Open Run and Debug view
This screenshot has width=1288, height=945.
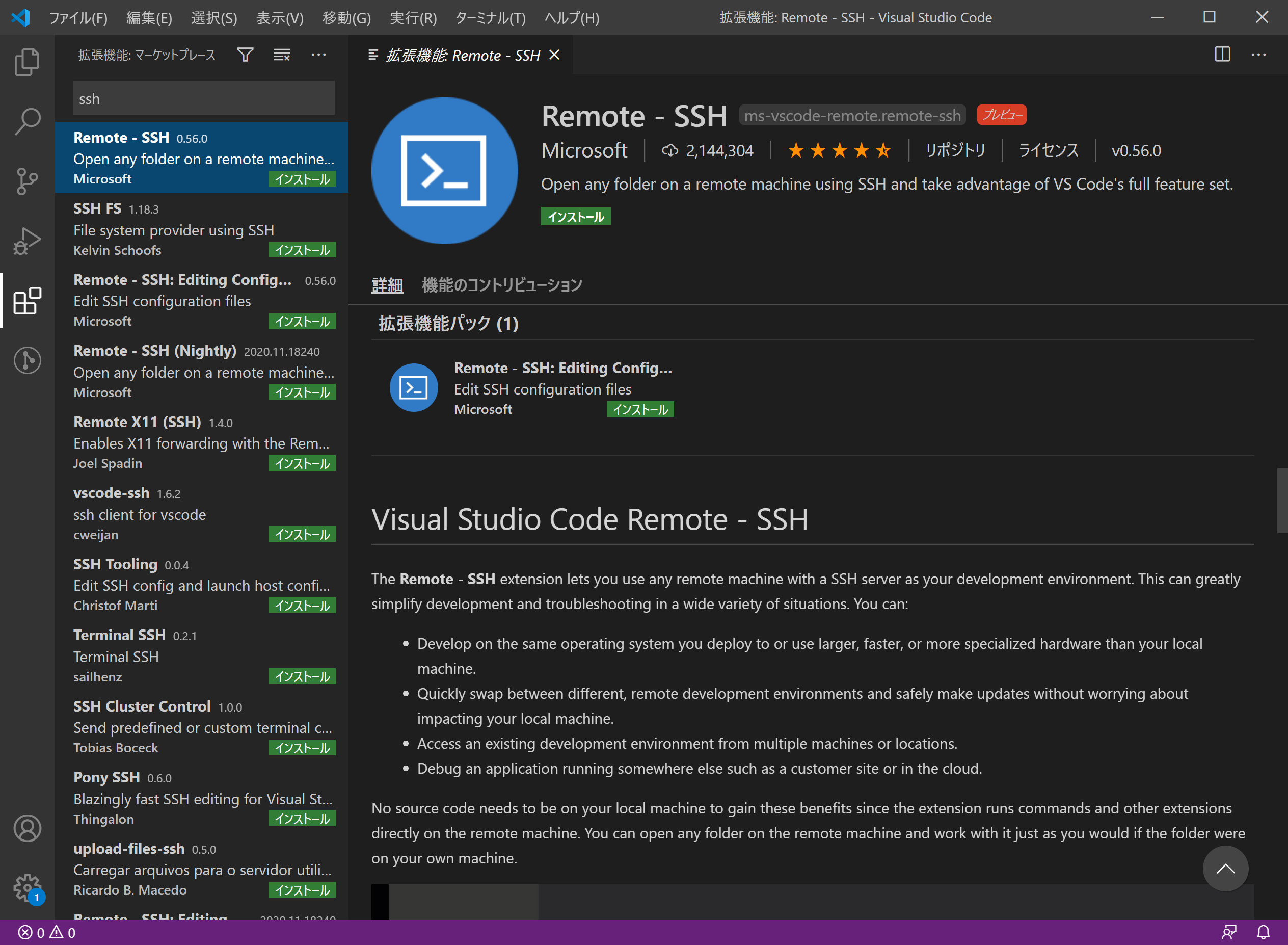27,241
